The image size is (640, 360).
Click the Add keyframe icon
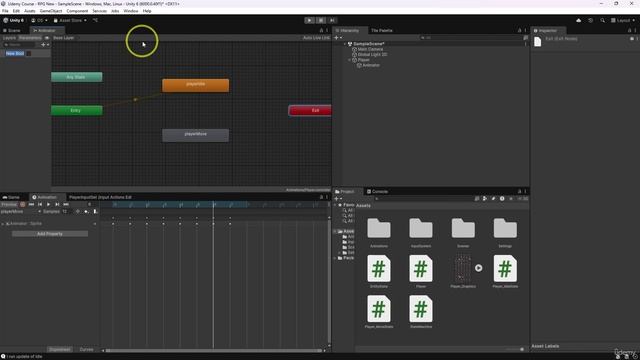86,211
